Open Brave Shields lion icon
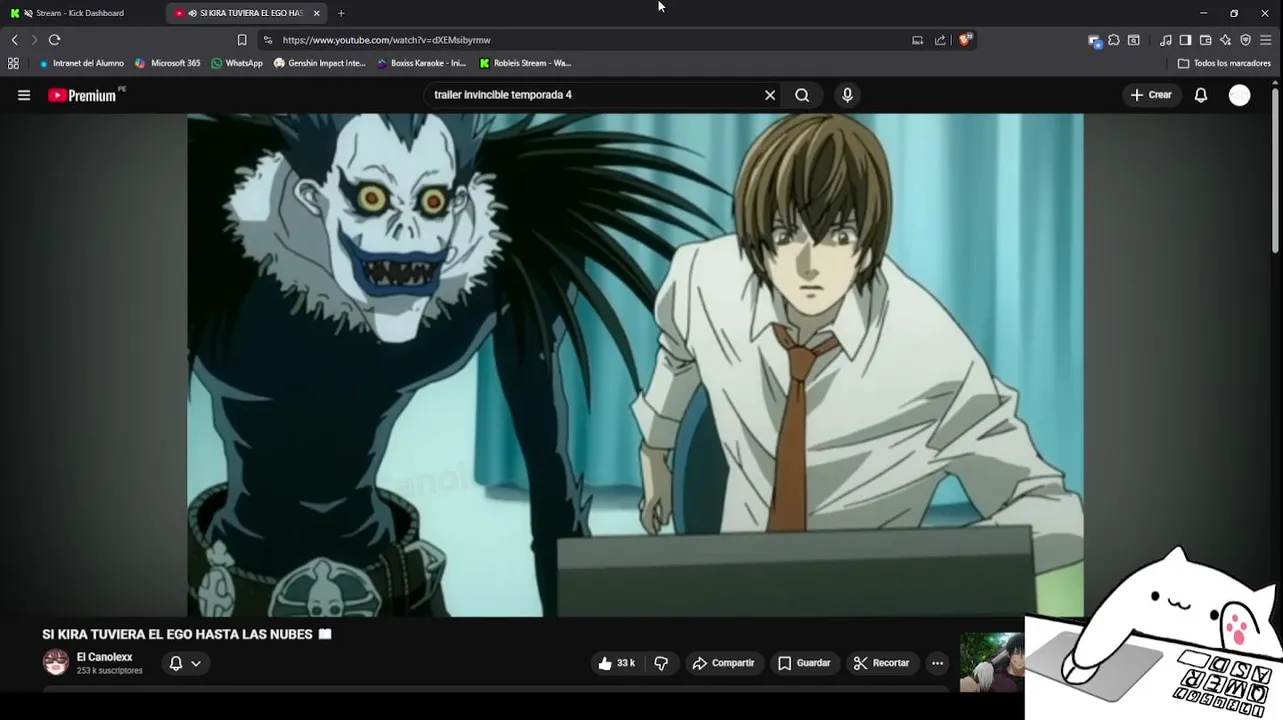The width and height of the screenshot is (1283, 720). click(x=964, y=40)
